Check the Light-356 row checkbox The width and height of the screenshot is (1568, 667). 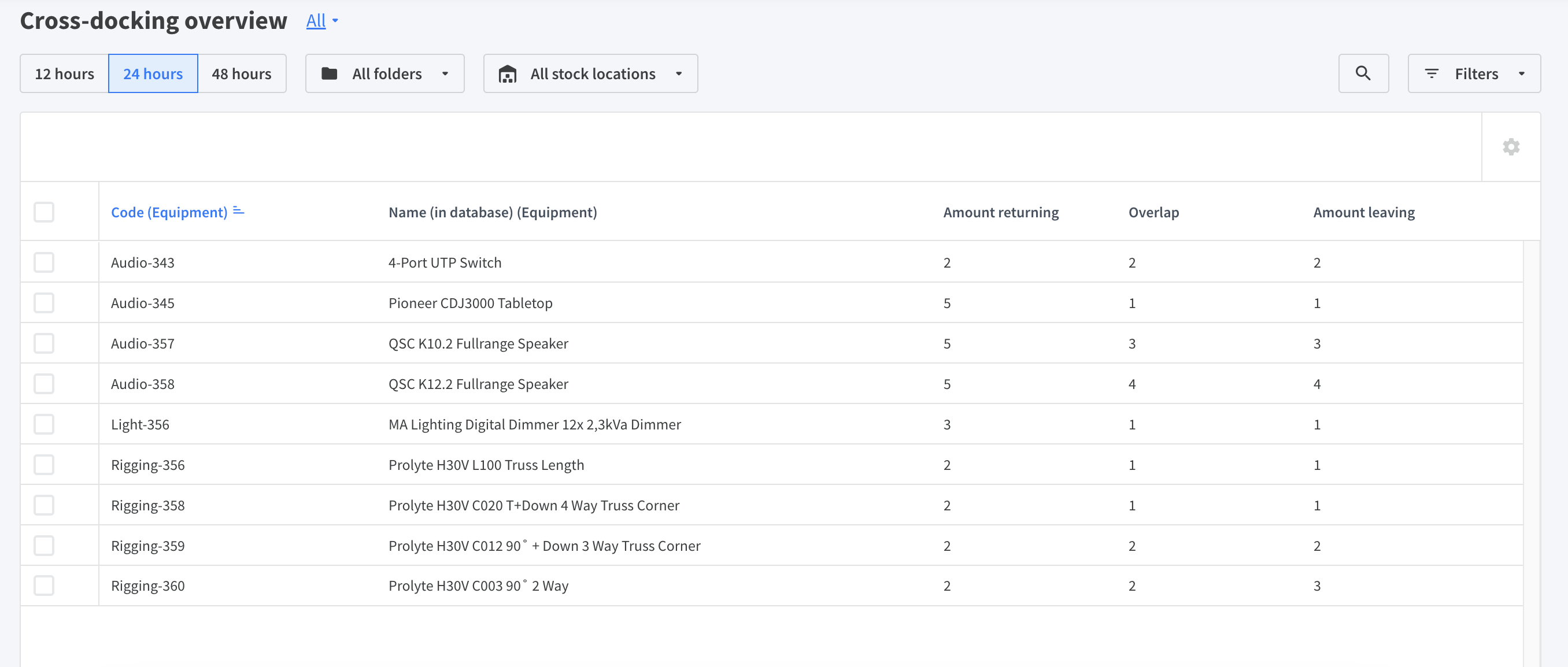click(x=44, y=424)
